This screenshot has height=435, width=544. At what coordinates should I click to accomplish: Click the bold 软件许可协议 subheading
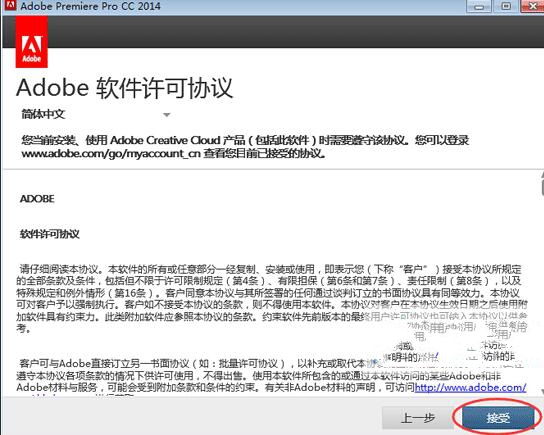pyautogui.click(x=50, y=234)
